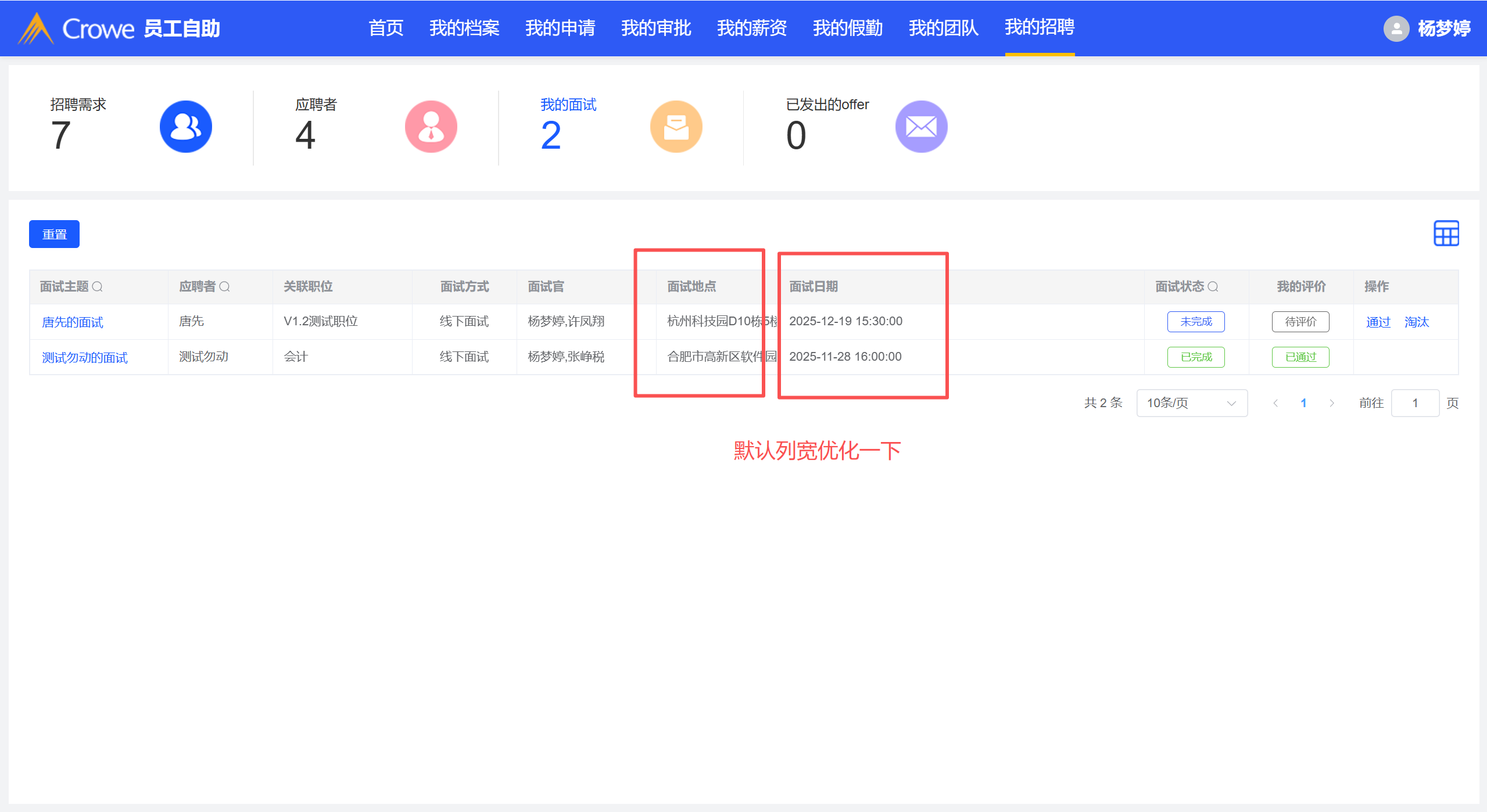
Task: Go to previous page with left chevron
Action: [x=1275, y=403]
